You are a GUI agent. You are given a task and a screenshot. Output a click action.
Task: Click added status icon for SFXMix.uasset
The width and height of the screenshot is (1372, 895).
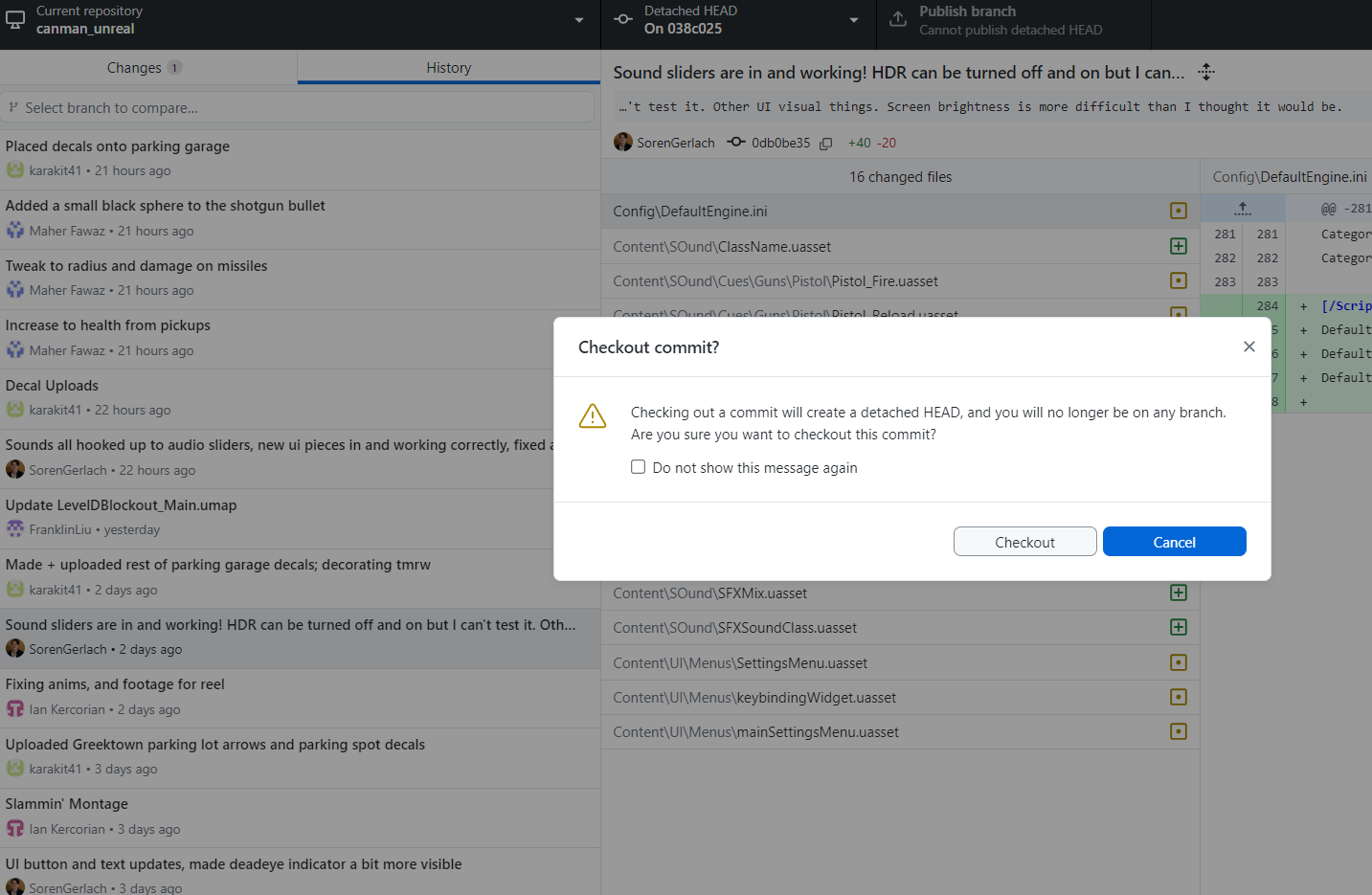(1179, 593)
